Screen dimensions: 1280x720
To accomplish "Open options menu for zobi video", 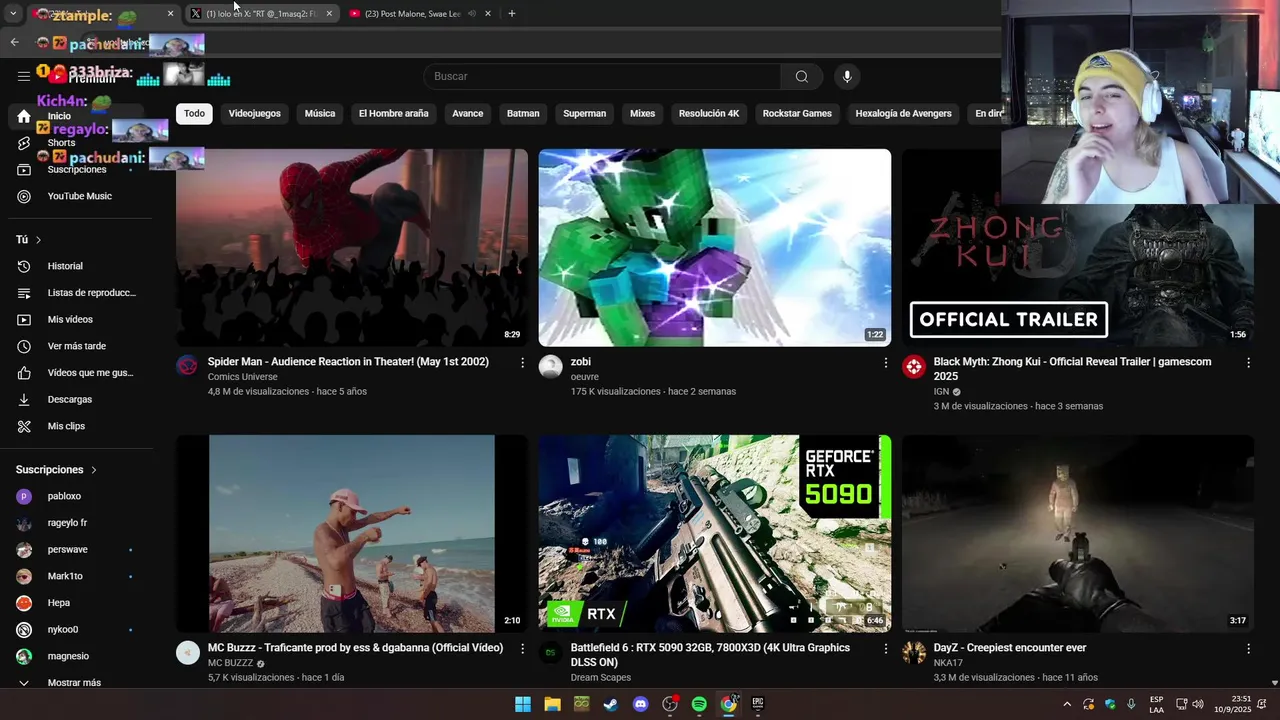I will [x=885, y=363].
